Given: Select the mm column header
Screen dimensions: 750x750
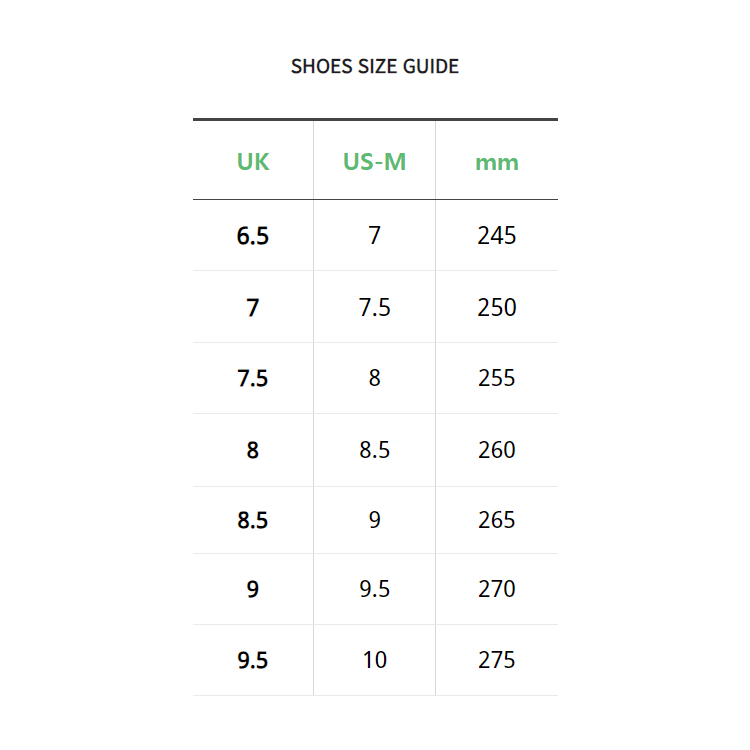Looking at the screenshot, I should (497, 161).
